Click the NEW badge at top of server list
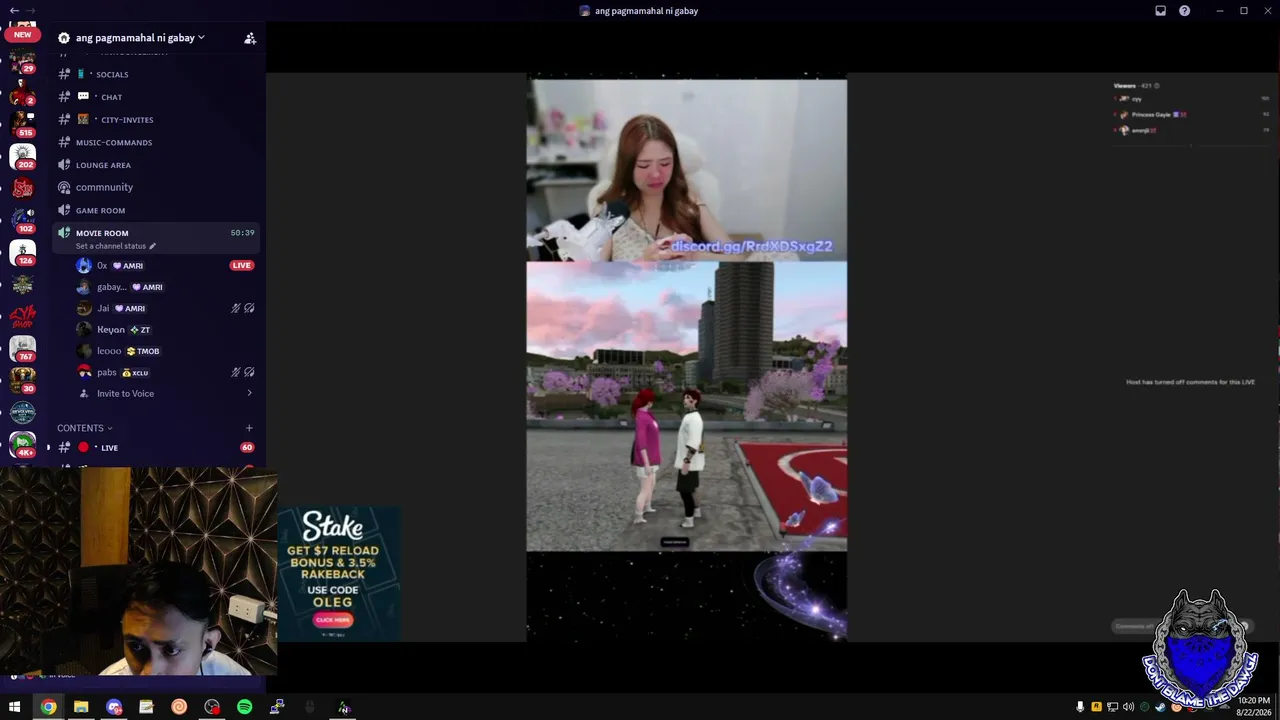Image resolution: width=1280 pixels, height=720 pixels. click(x=22, y=34)
